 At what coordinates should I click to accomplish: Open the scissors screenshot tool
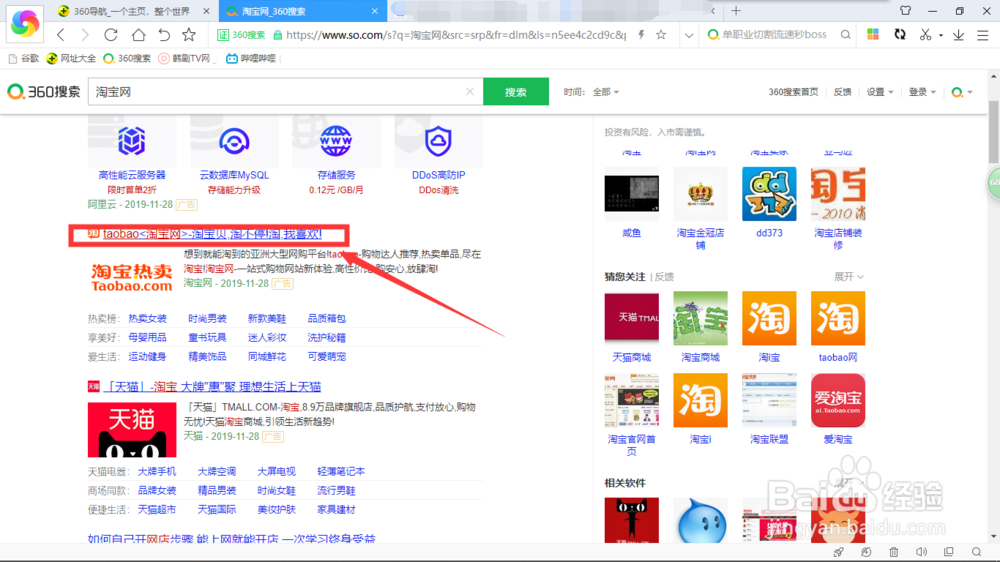[925, 35]
